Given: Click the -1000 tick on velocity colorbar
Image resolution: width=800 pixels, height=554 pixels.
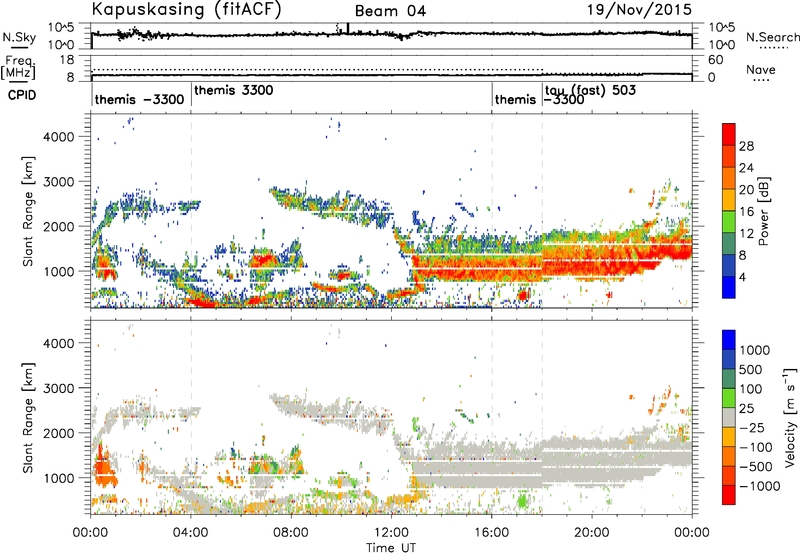Looking at the screenshot, I should pyautogui.click(x=760, y=486).
